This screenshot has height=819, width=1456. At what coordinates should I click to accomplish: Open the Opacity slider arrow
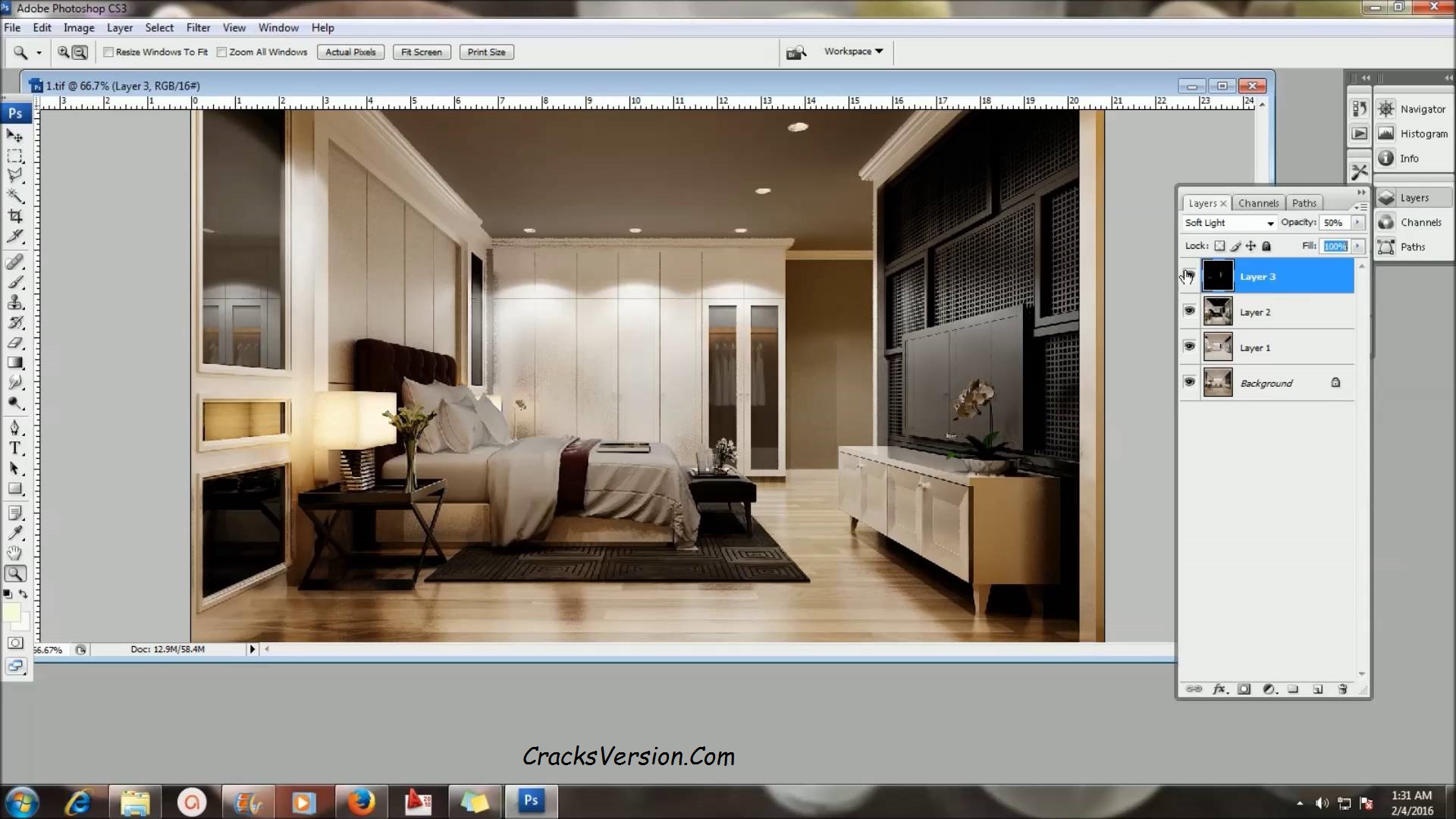[1357, 223]
